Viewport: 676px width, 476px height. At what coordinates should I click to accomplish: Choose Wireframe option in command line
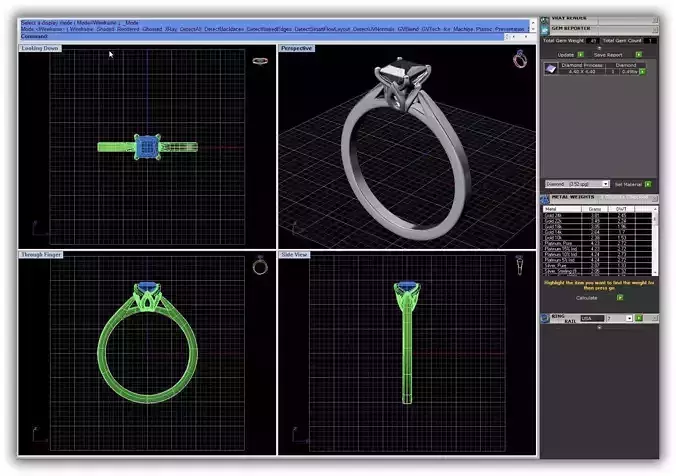(x=81, y=29)
